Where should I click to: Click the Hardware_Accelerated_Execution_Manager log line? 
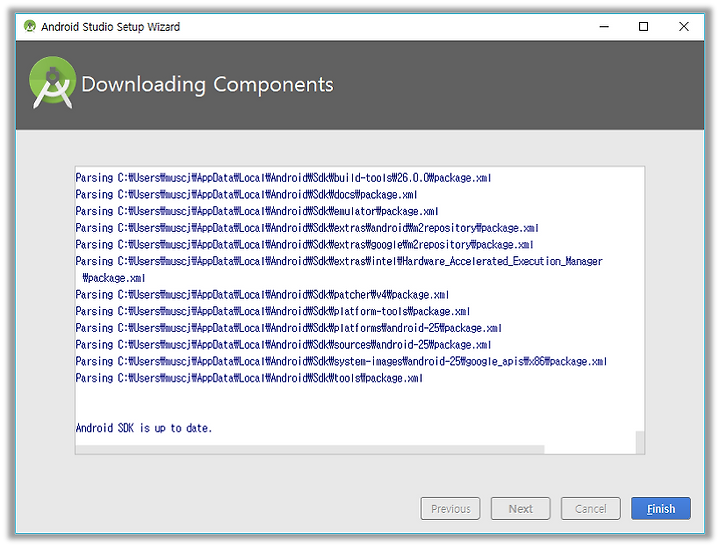(x=339, y=269)
